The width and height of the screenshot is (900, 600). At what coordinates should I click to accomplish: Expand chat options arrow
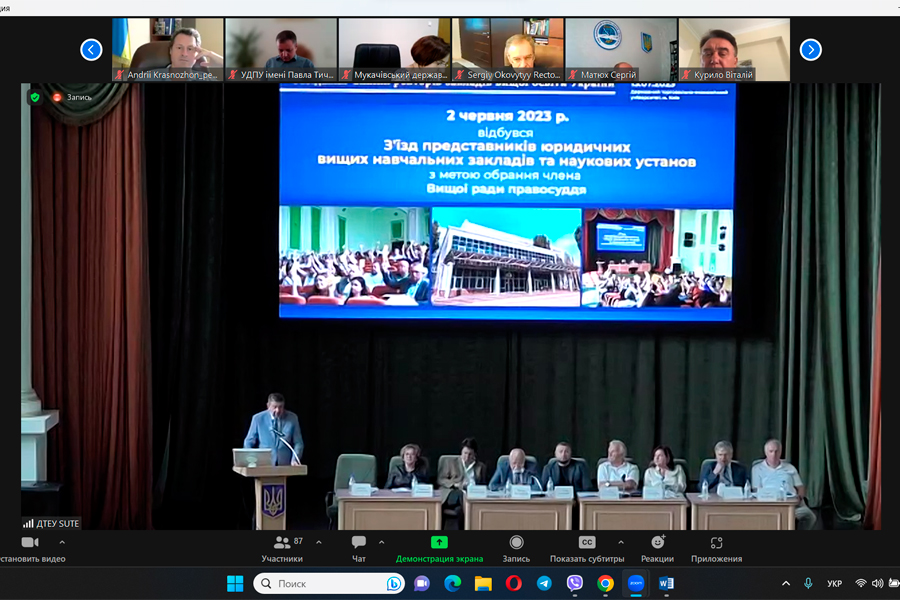[382, 542]
